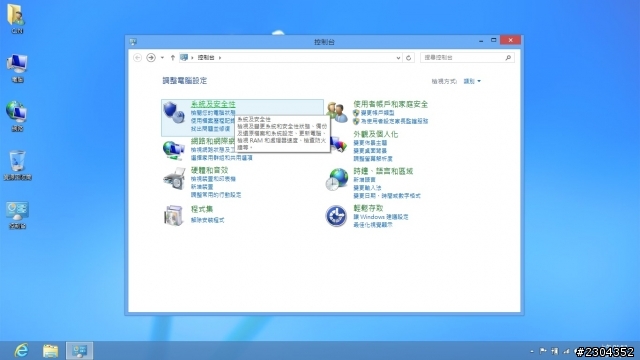Open the 硬體和音效 heading link
Screen dimensions: 640x360
click(209, 170)
